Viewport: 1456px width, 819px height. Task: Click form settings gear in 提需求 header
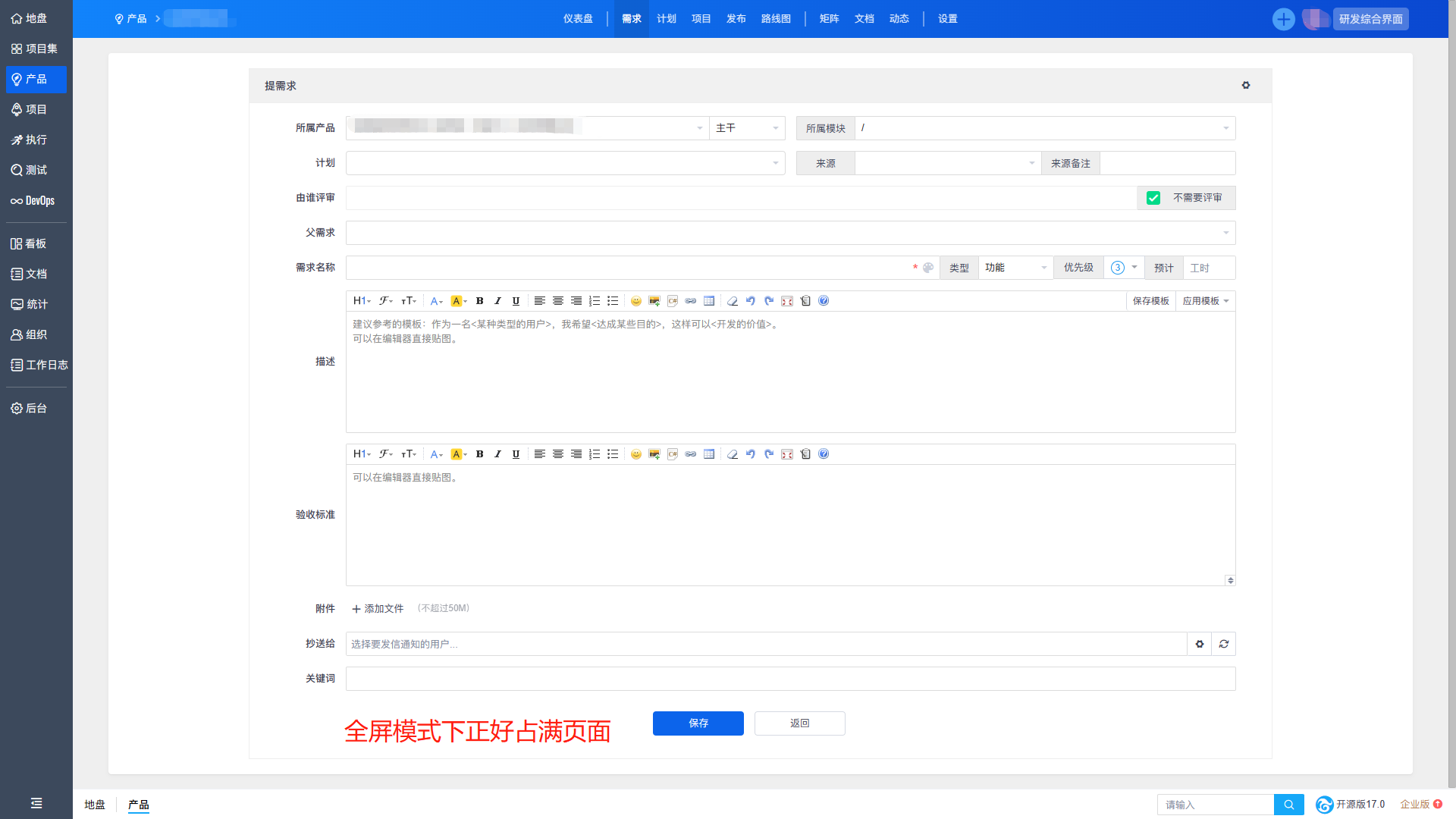[x=1245, y=86]
